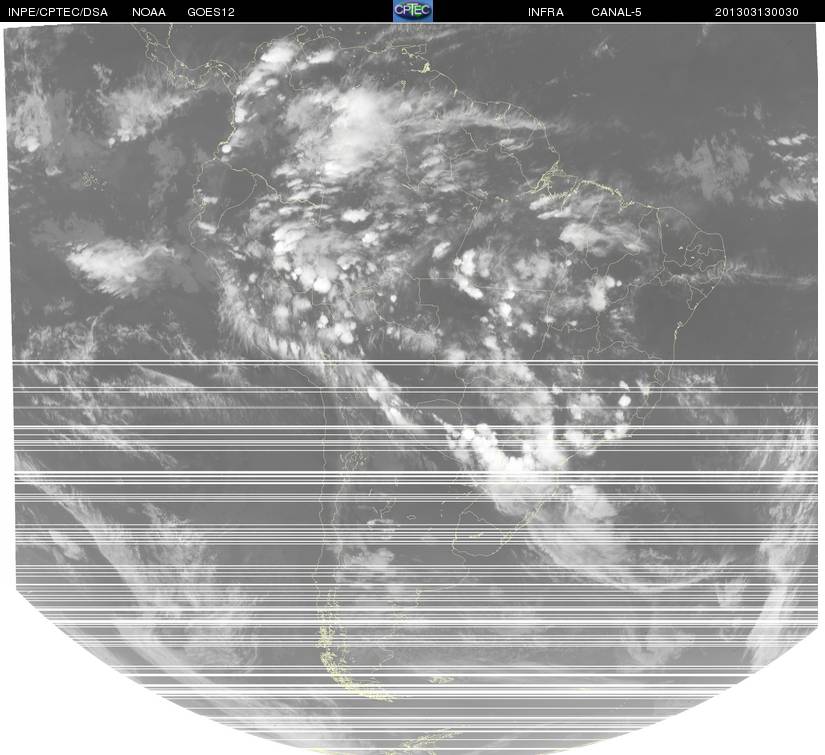This screenshot has width=825, height=755.
Task: Click the INPE/CPTEC/DSA header text
Action: point(58,12)
